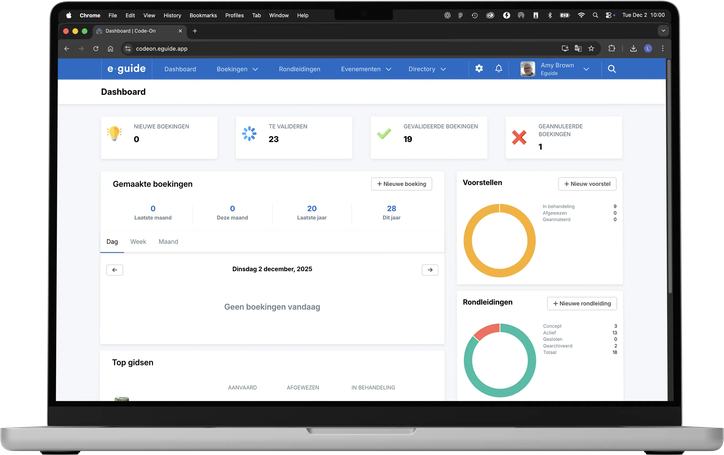Open the Profiles menu in menu bar
Viewport: 724px width, 455px height.
click(235, 15)
